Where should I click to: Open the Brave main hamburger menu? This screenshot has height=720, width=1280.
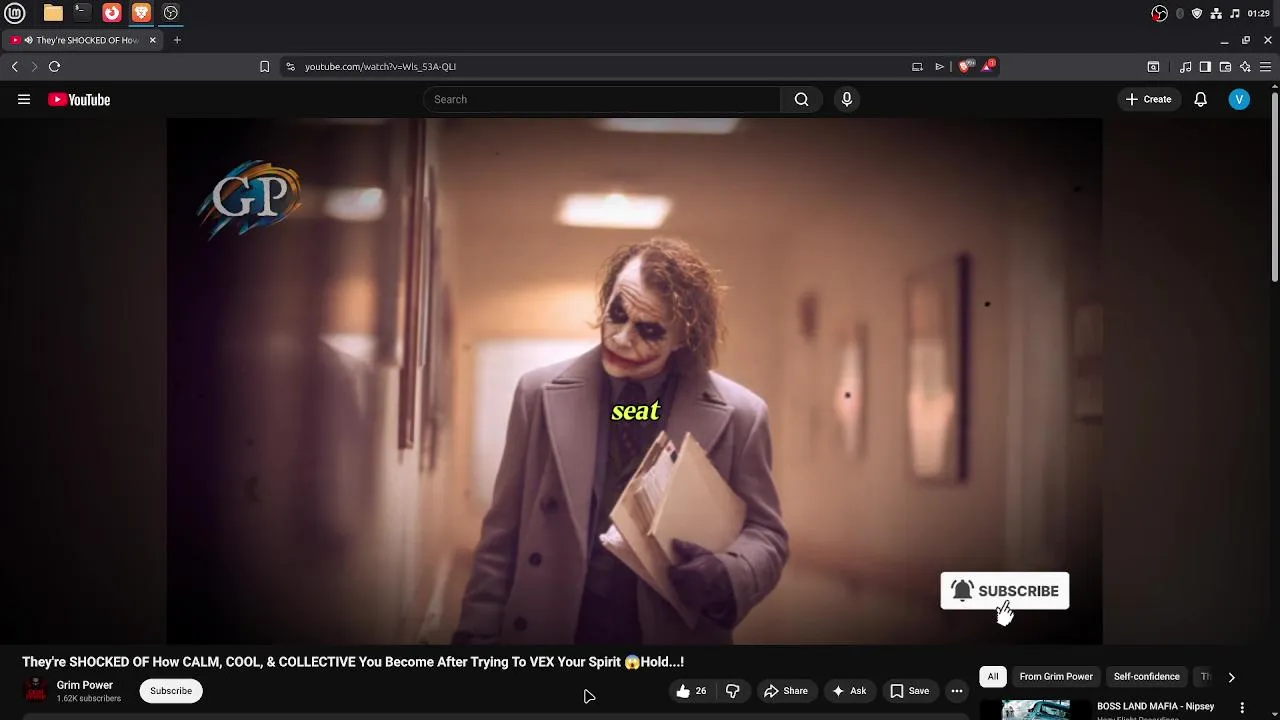[x=1266, y=67]
